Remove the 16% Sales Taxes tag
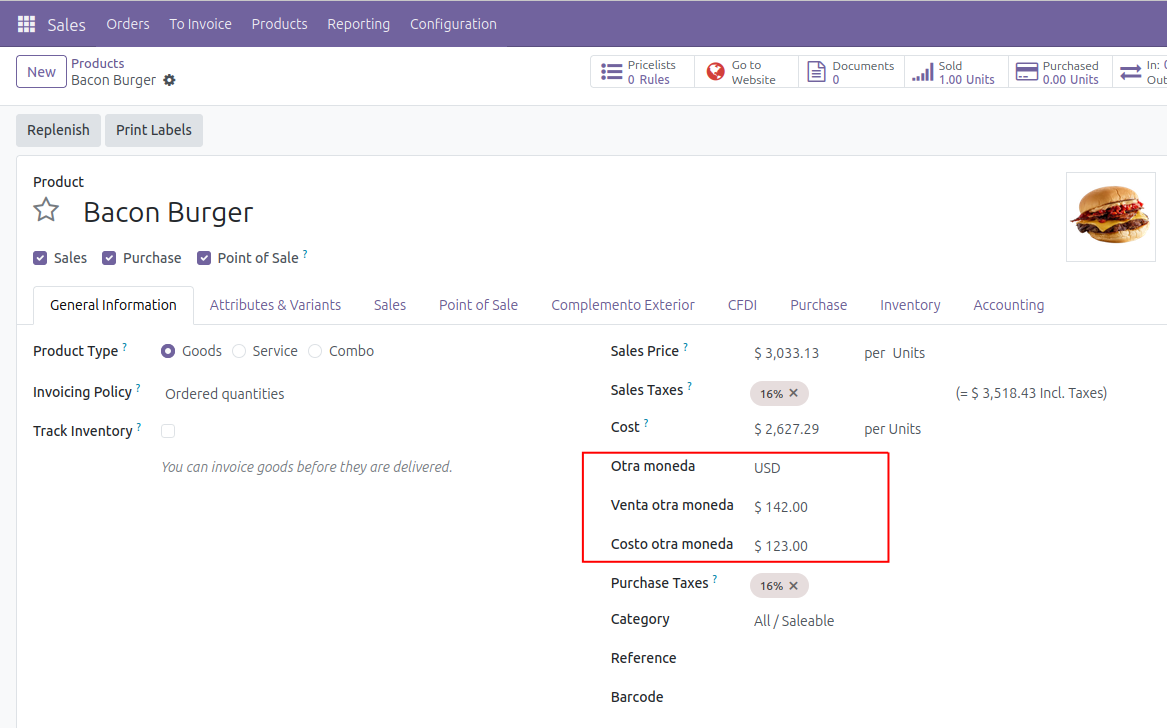 (x=794, y=394)
